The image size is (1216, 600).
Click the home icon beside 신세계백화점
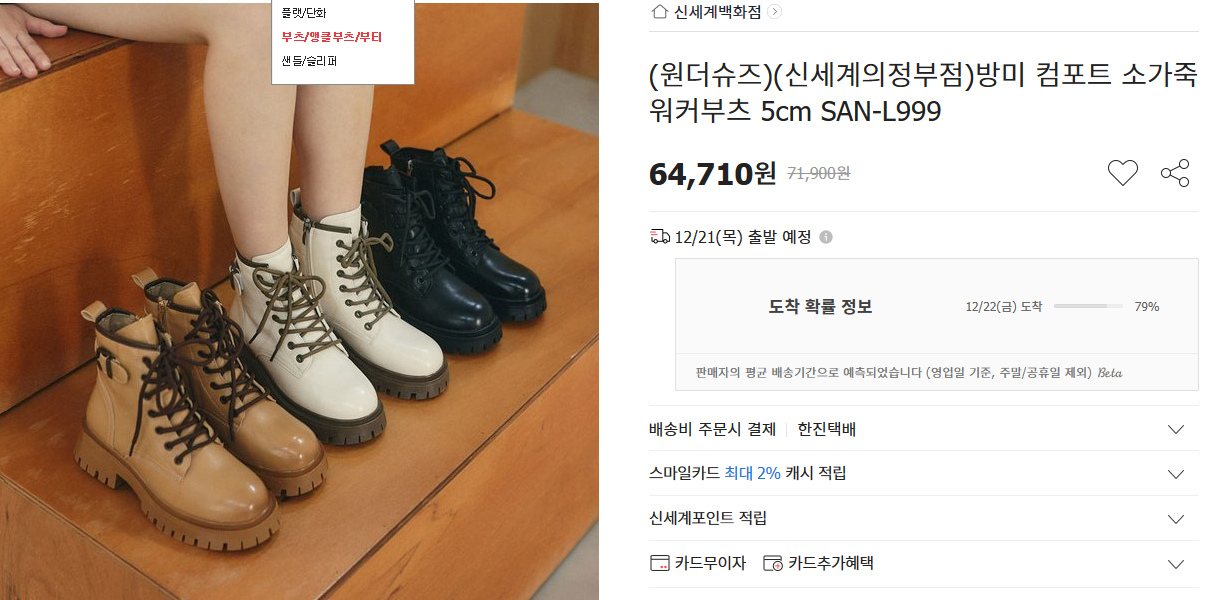point(659,12)
